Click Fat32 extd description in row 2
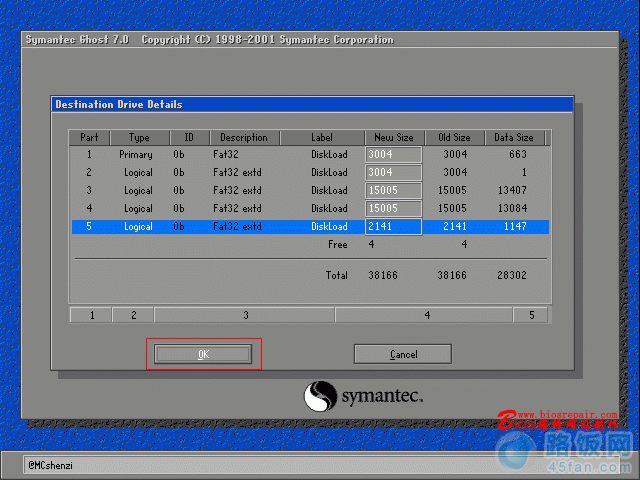Image resolution: width=640 pixels, height=480 pixels. click(237, 172)
